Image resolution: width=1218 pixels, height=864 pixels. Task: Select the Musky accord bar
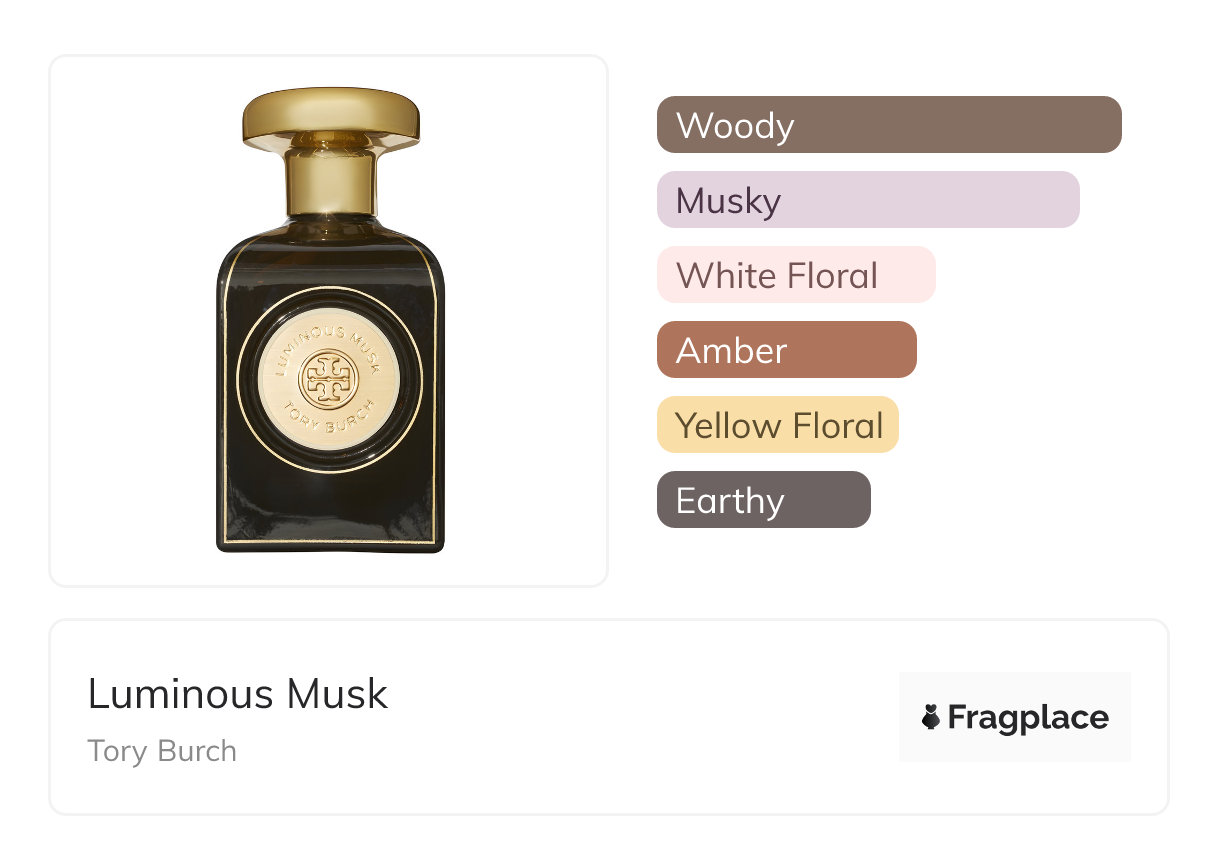pos(867,200)
